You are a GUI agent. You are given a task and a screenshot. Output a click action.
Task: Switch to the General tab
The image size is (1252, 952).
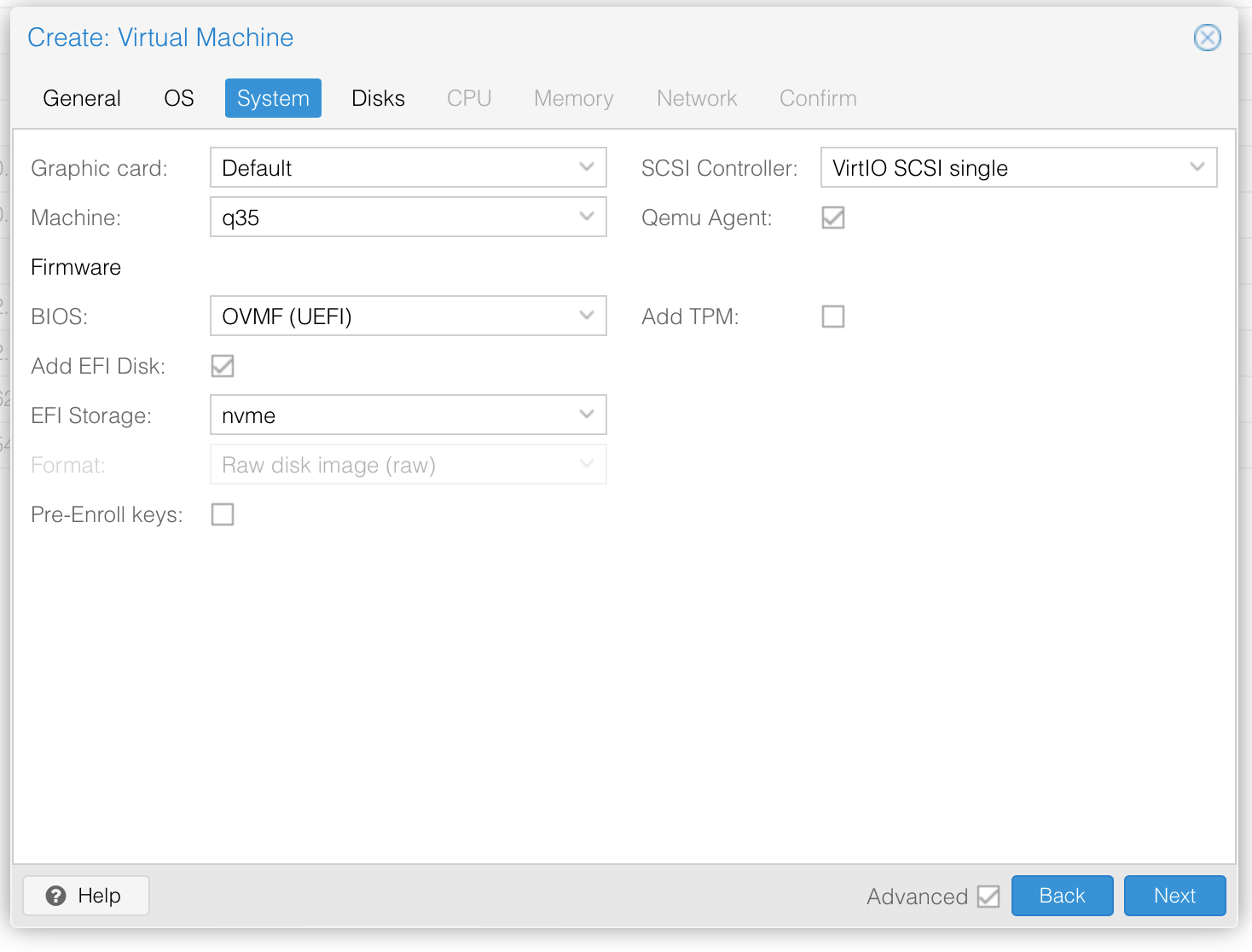click(82, 98)
